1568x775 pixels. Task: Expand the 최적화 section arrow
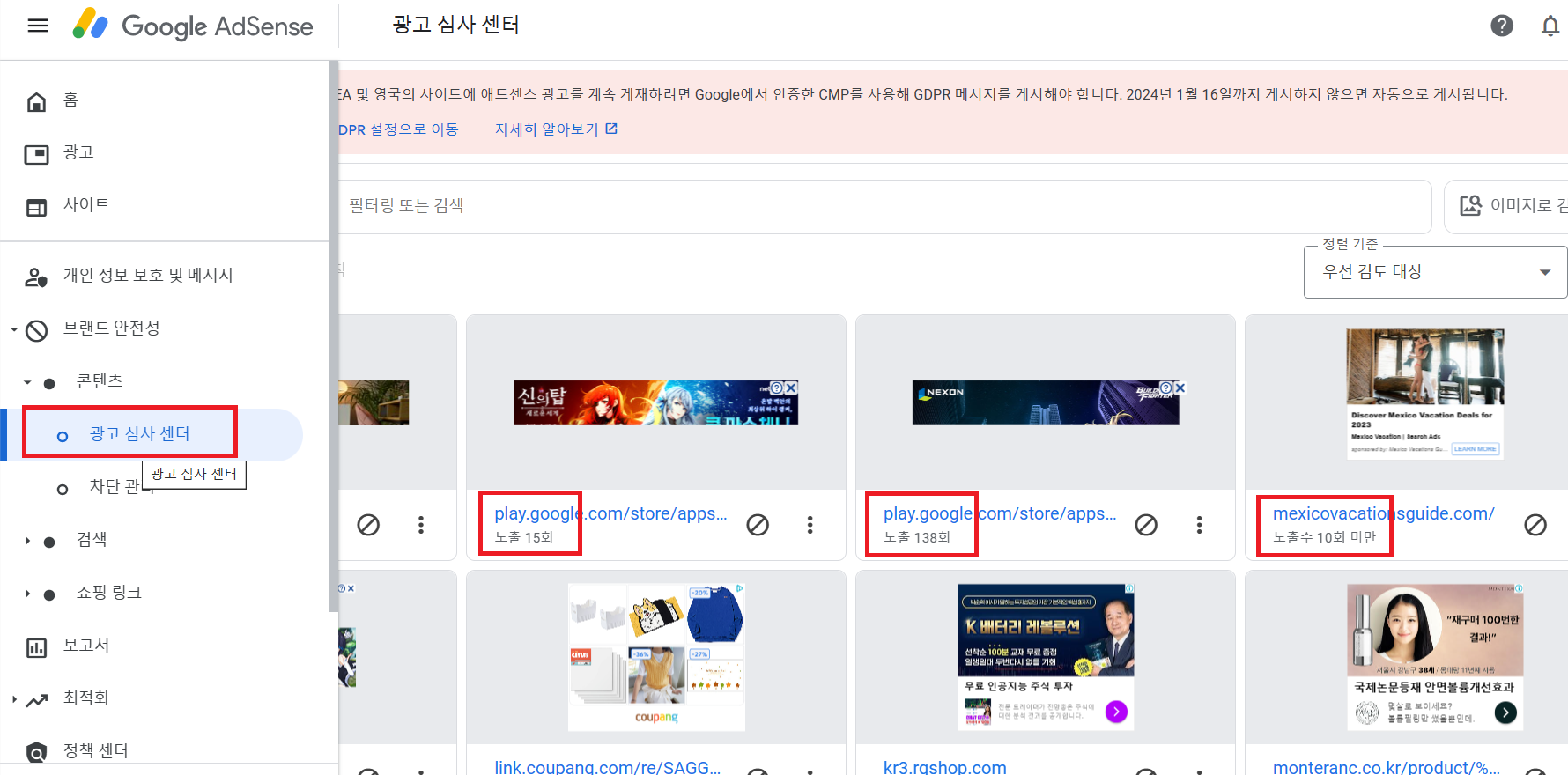(x=14, y=699)
